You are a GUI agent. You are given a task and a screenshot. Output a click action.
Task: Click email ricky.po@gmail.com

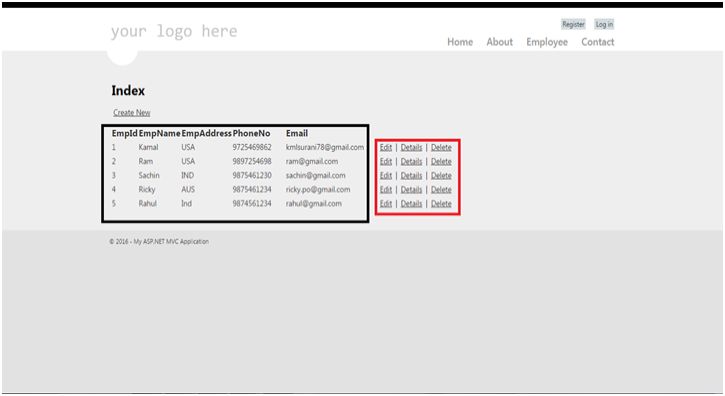pyautogui.click(x=318, y=189)
